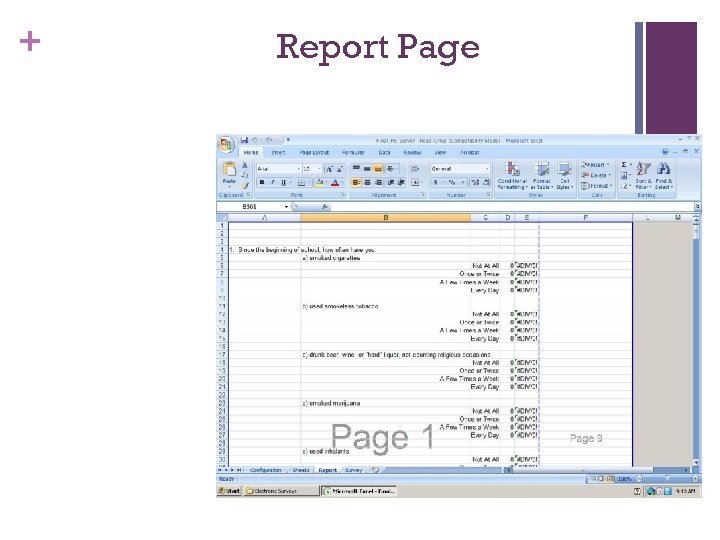Toggle Align Text Right
Image resolution: width=720 pixels, height=540 pixels.
[x=378, y=183]
